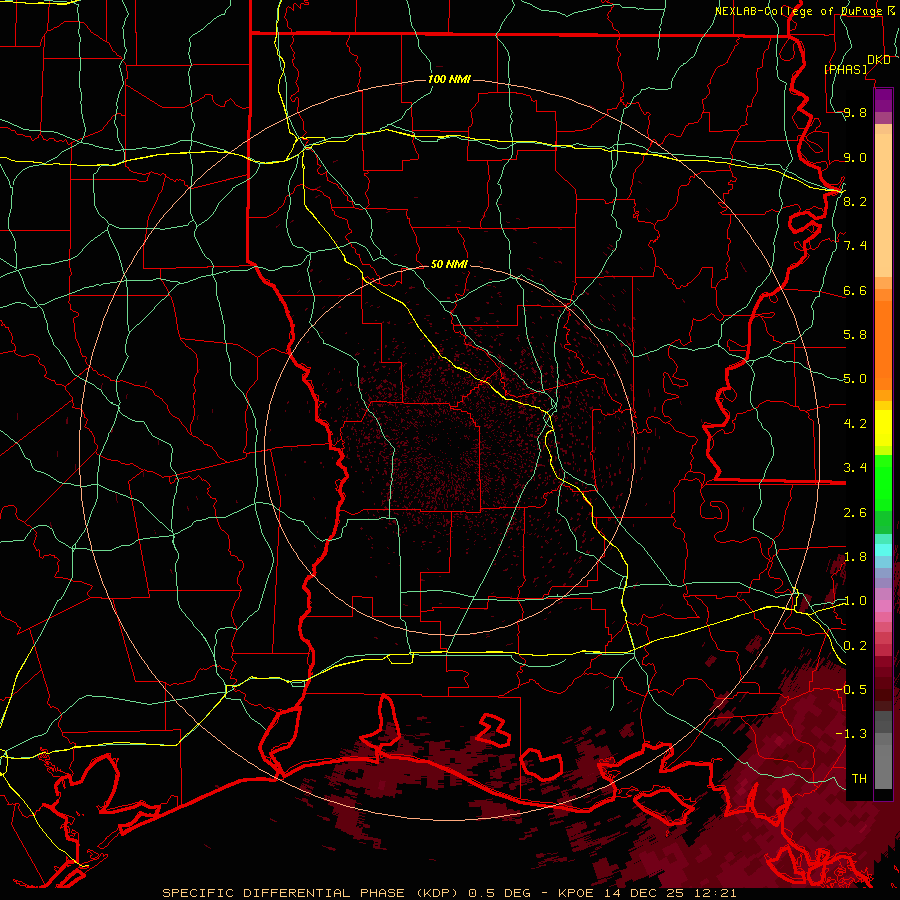Pick the pink segment near the 1.0 value
Image resolution: width=900 pixels, height=900 pixels.
tap(883, 606)
